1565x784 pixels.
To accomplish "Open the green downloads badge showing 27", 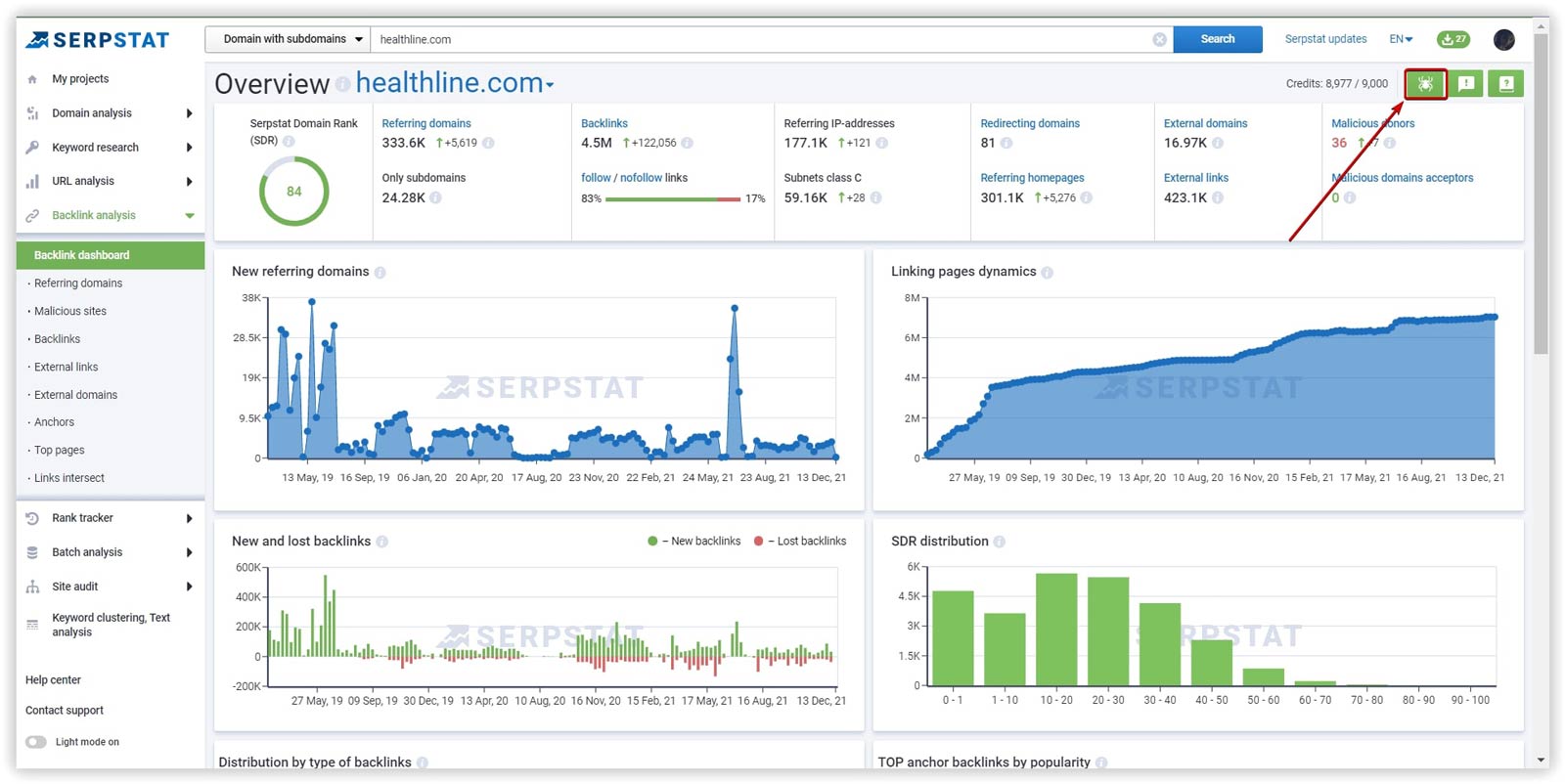I will tap(1453, 39).
